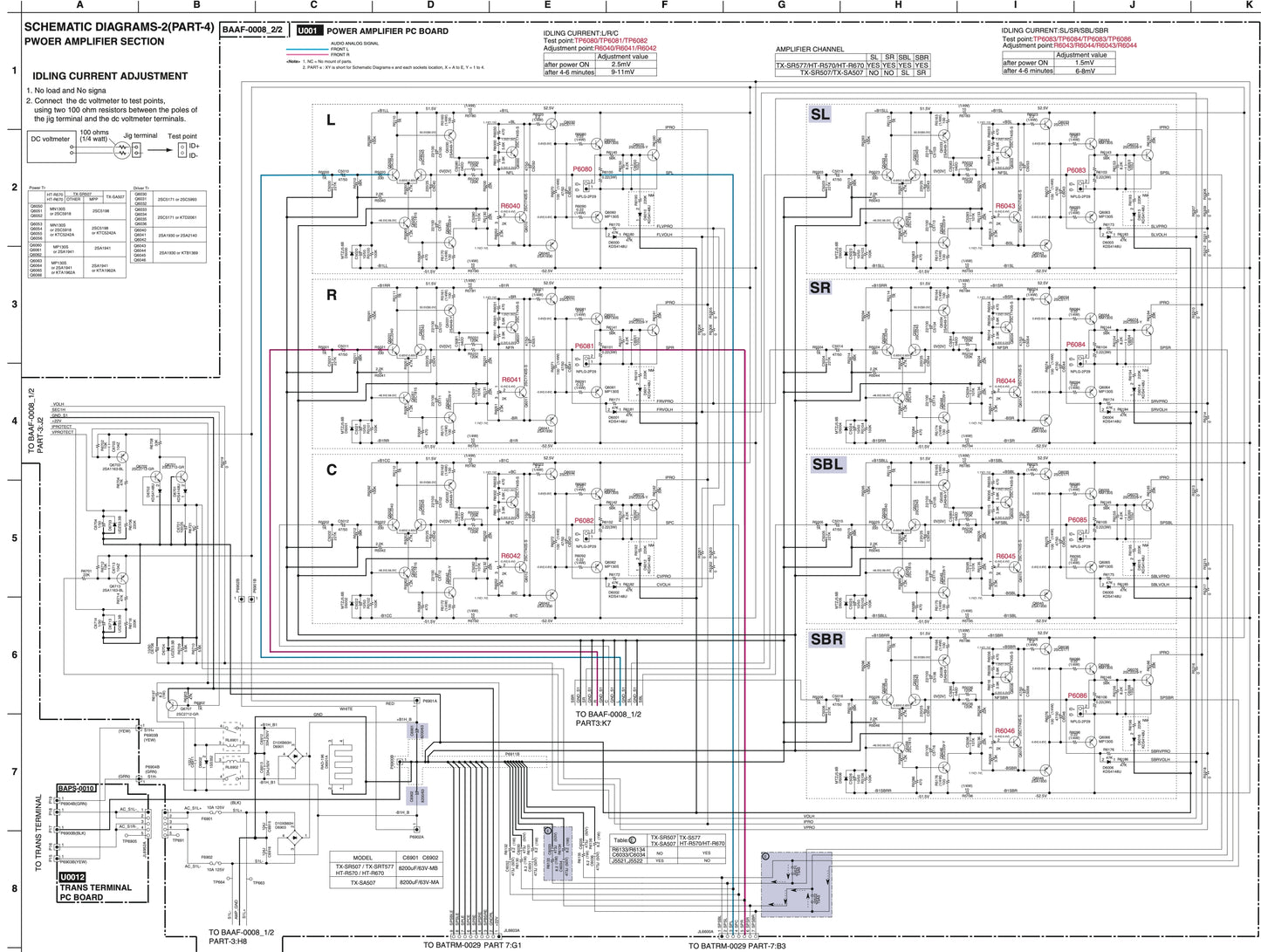Select adjustment point R6041 in R channel
Viewport: 1261px width, 952px height.
pyautogui.click(x=511, y=380)
